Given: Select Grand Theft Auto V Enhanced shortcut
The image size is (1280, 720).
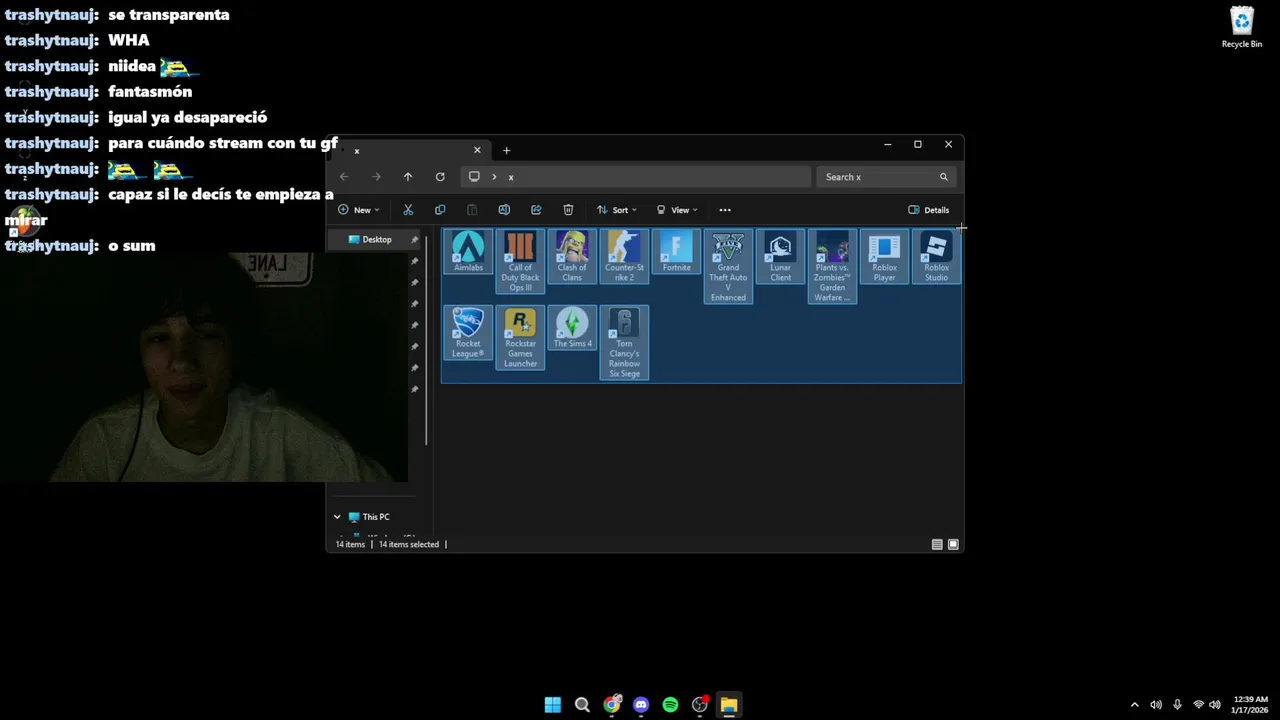Looking at the screenshot, I should tap(728, 267).
